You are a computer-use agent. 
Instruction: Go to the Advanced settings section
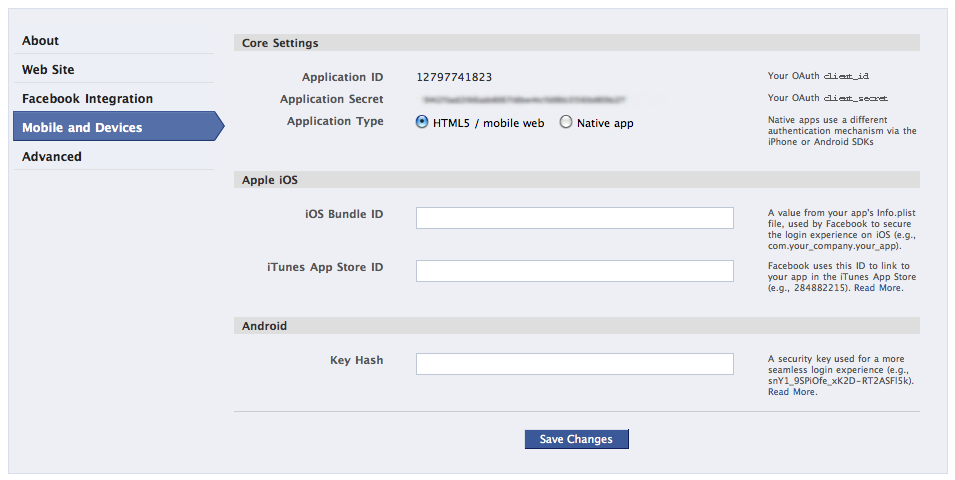click(x=113, y=157)
